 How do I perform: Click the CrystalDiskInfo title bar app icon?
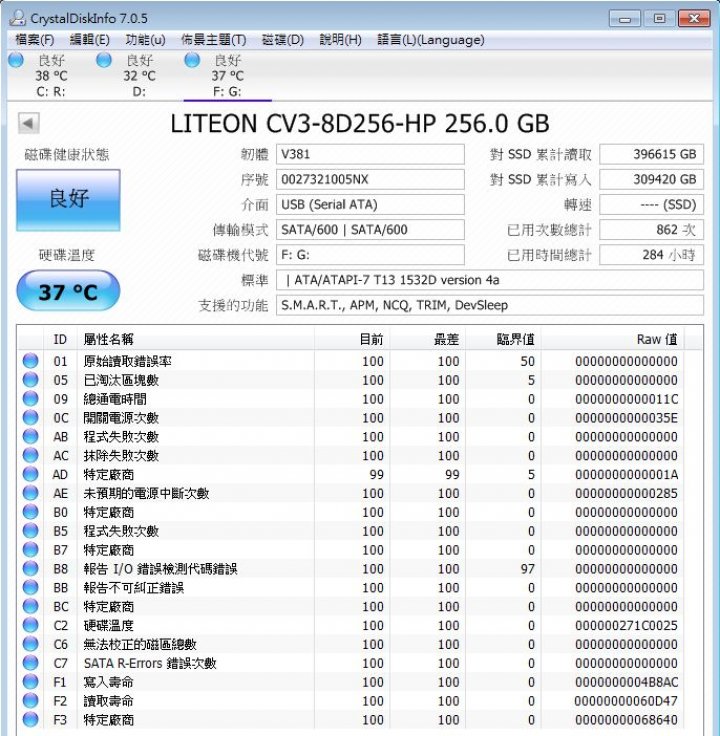(x=17, y=18)
